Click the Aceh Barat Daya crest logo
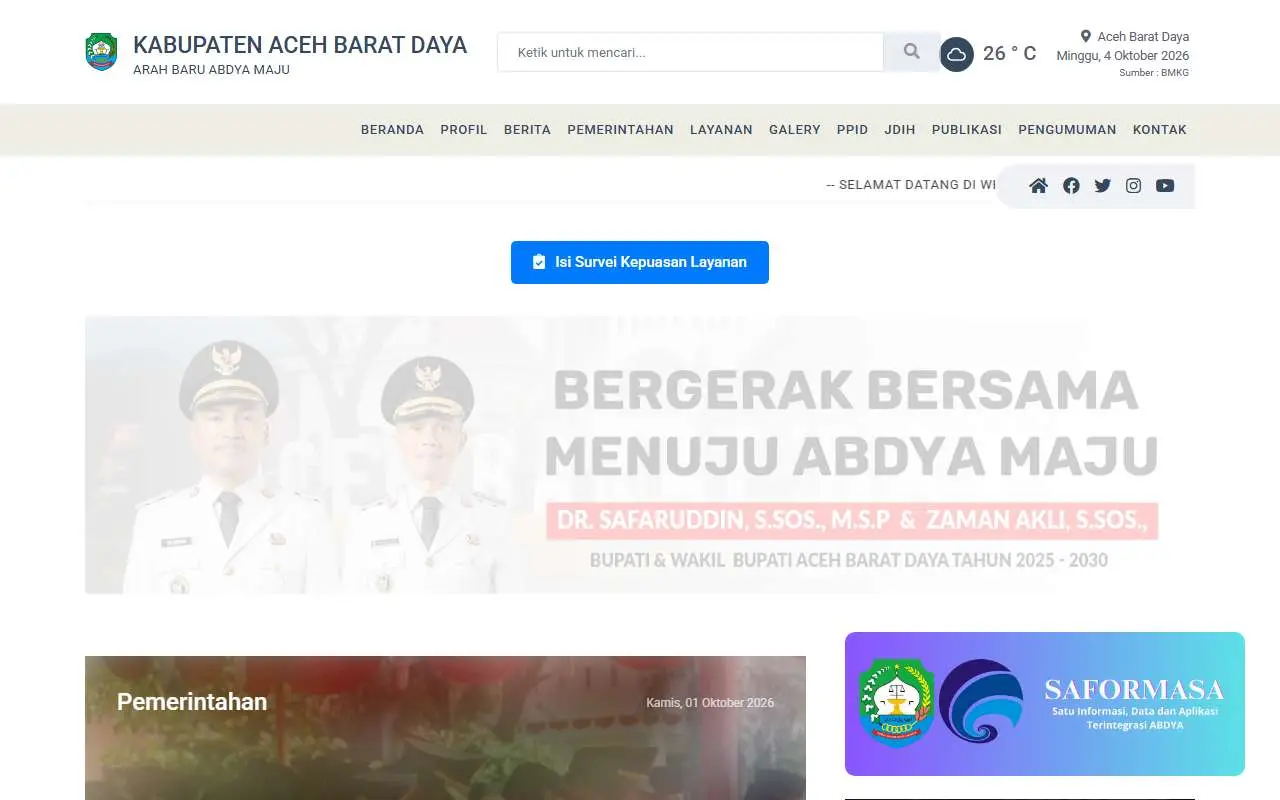 coord(101,52)
